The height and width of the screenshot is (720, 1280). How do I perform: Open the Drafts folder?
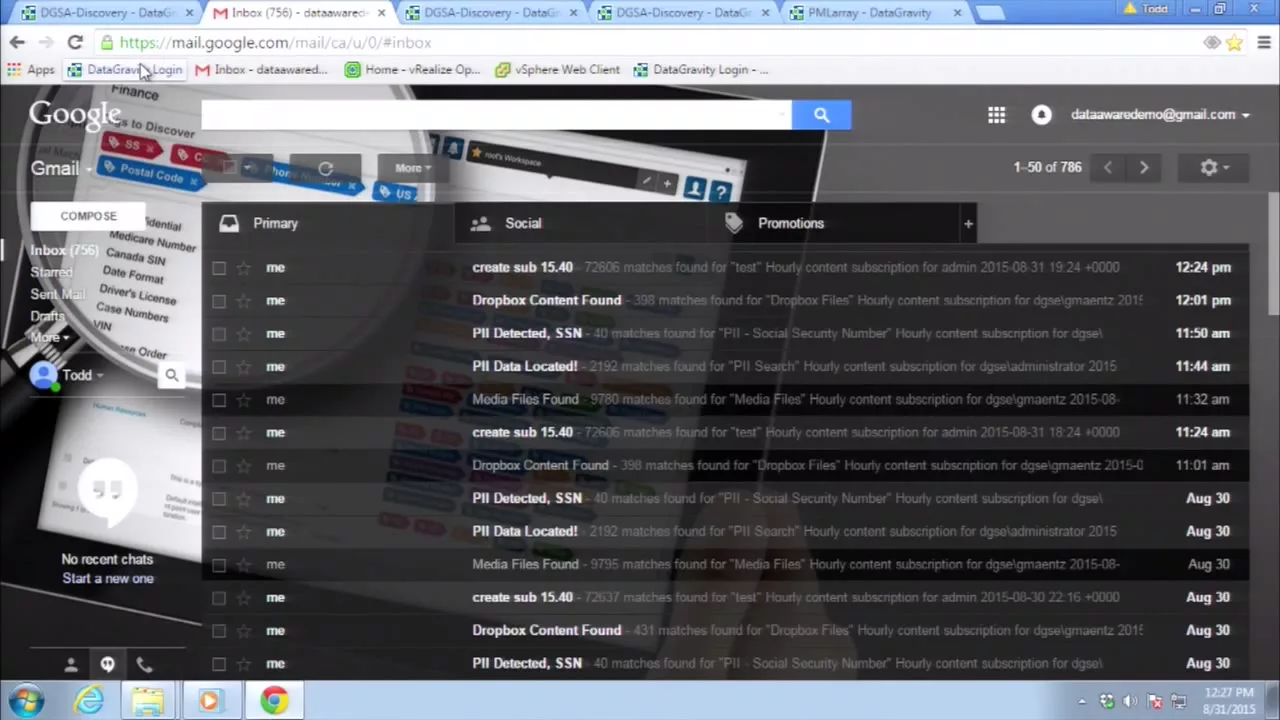[x=47, y=316]
